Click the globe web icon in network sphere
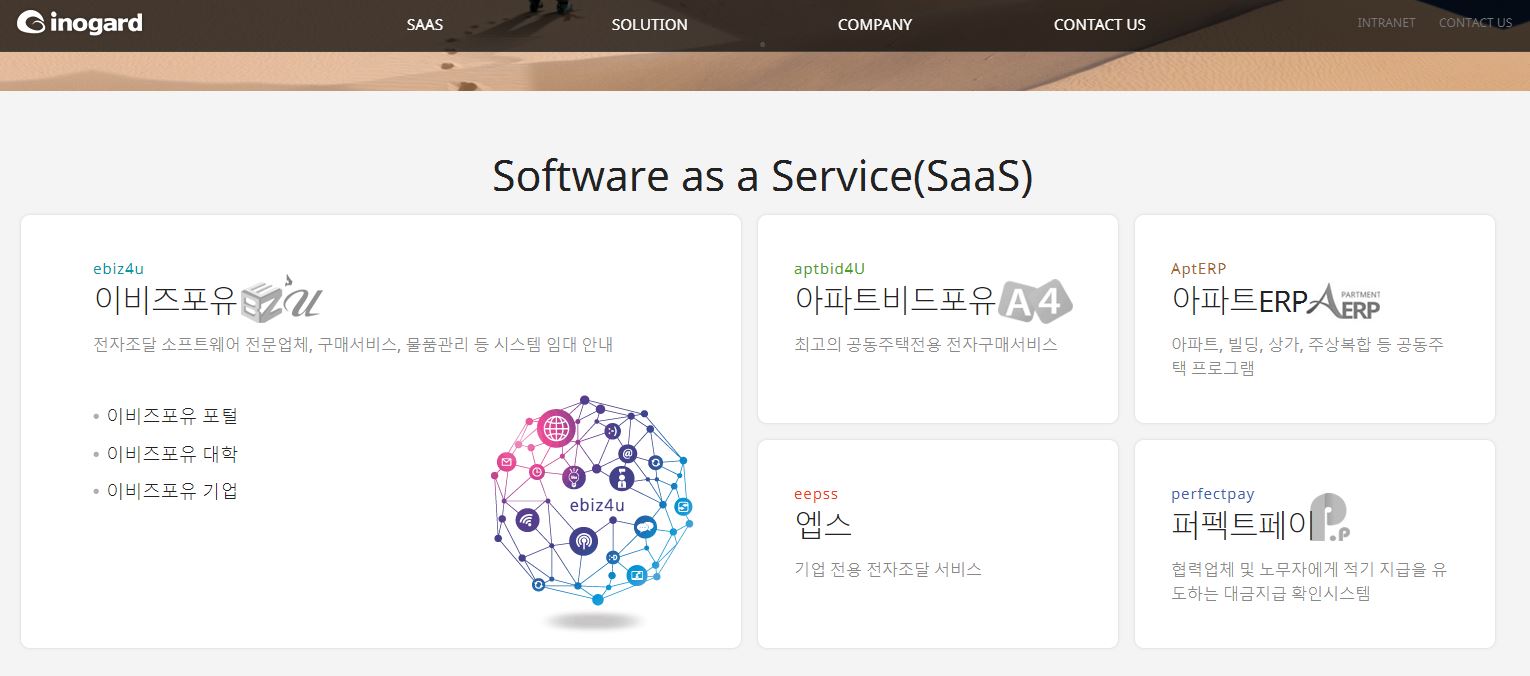Screen dimensions: 1530x676 556,428
